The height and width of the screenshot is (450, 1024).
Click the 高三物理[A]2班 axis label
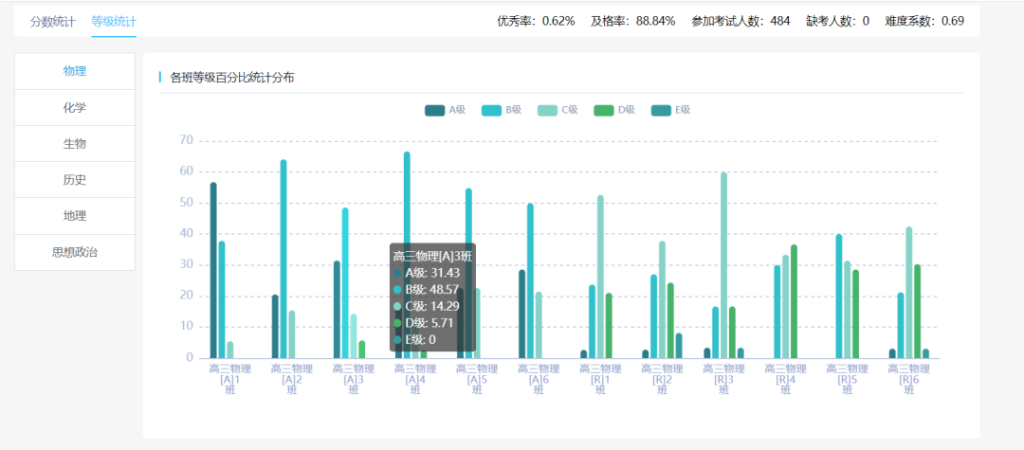coord(292,379)
